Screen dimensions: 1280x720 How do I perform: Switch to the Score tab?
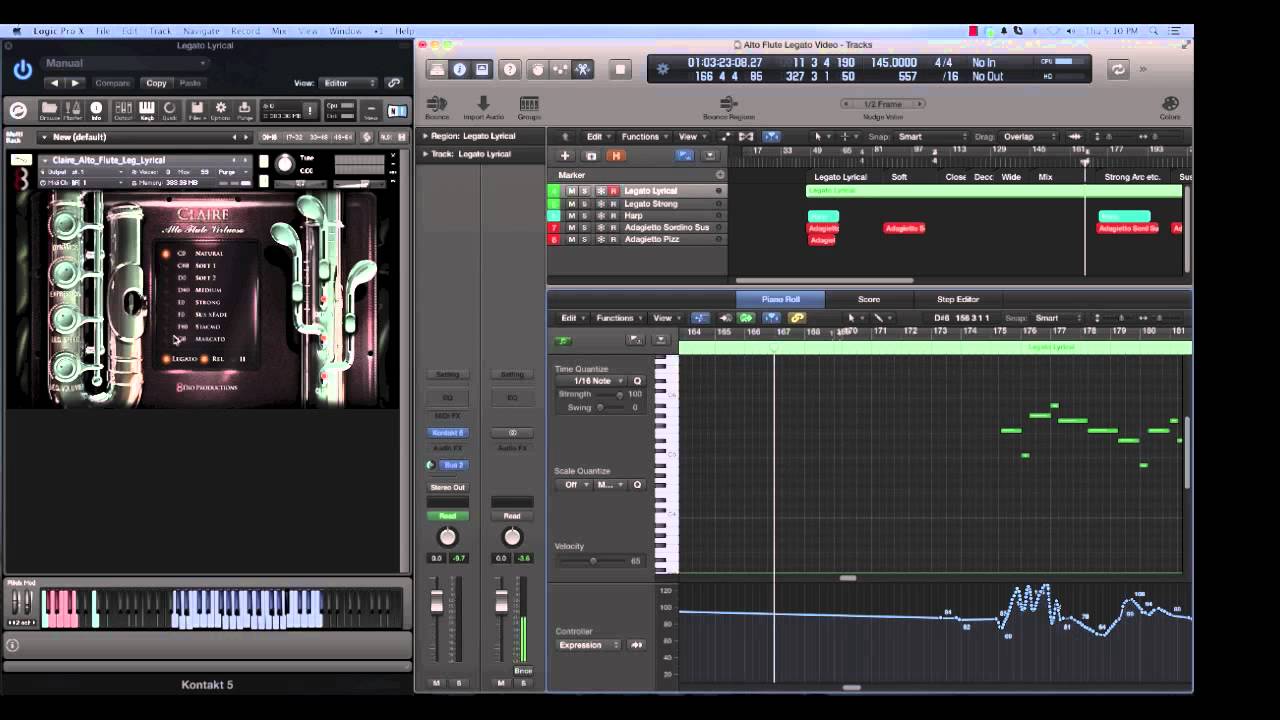[869, 299]
